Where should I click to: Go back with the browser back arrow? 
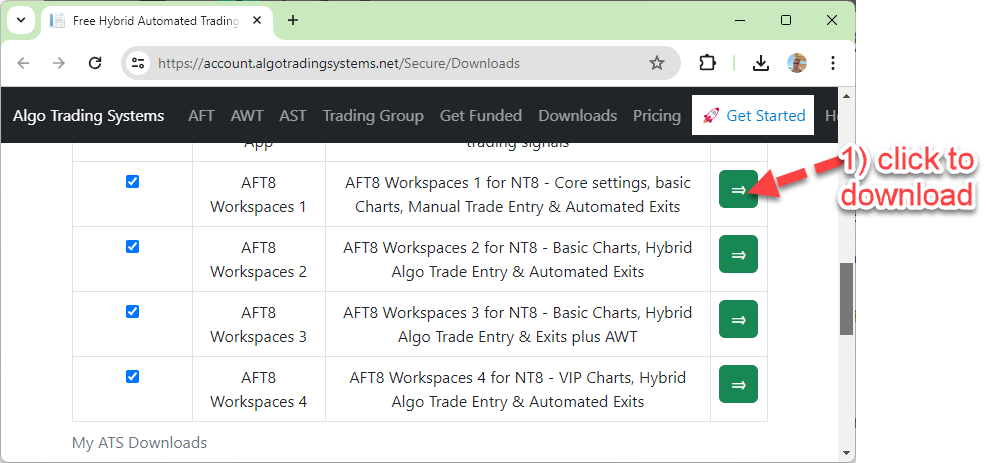[x=23, y=63]
